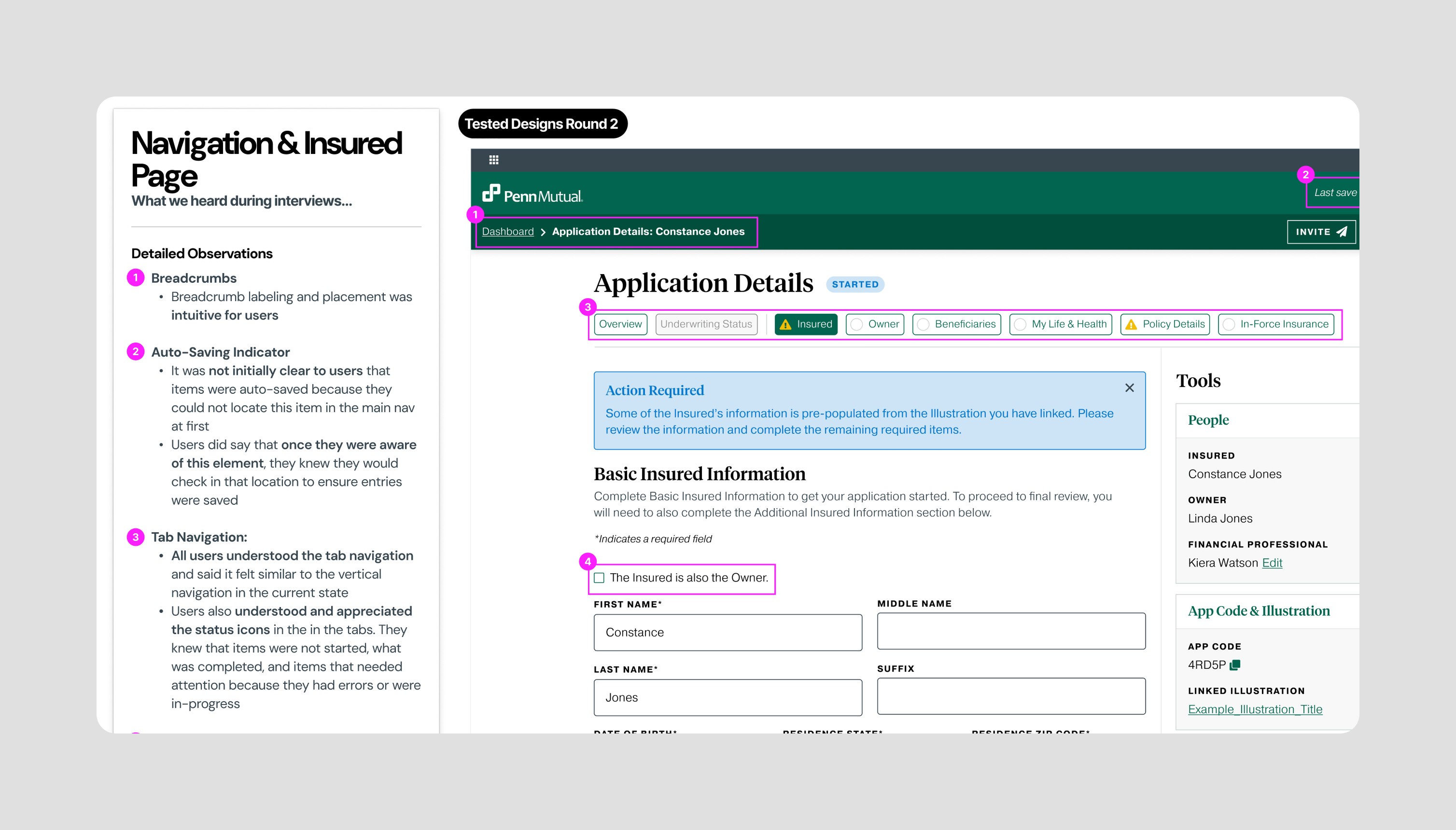Screen dimensions: 1456x830
Task: Click the status circle on My Life & Health
Action: point(1020,324)
